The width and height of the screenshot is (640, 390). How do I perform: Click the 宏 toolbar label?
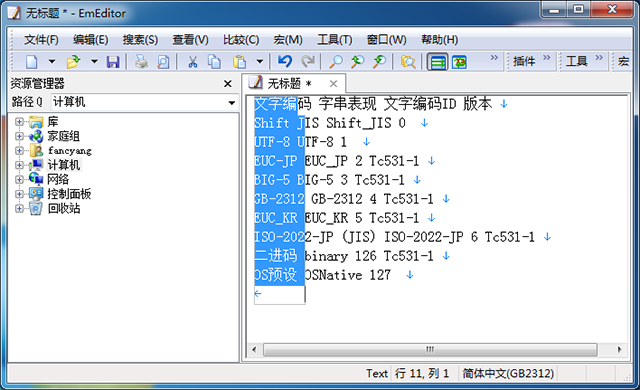tap(623, 61)
